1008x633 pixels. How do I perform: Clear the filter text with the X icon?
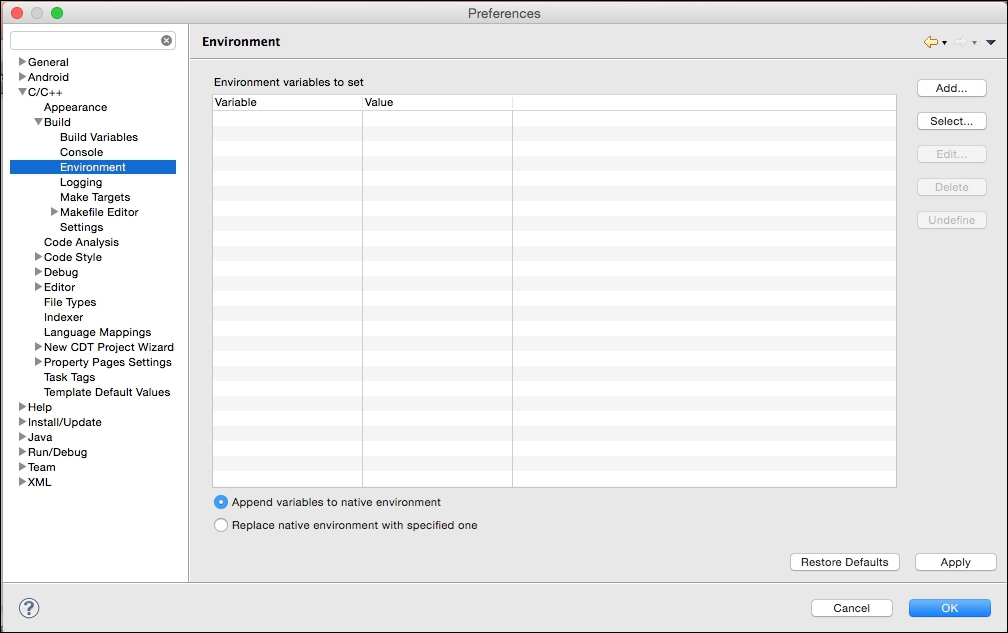[x=166, y=41]
